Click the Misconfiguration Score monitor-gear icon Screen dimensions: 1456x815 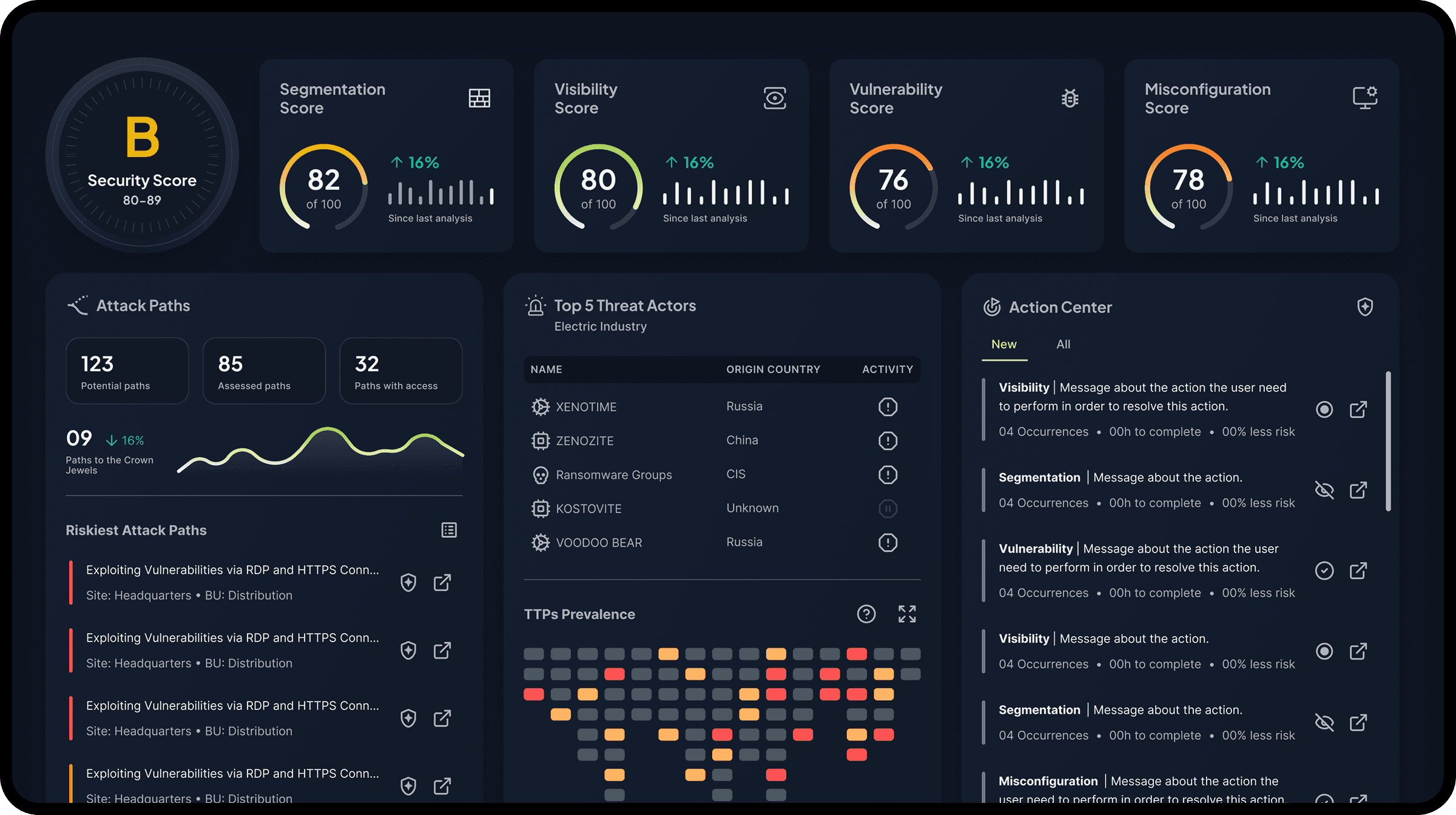point(1364,97)
